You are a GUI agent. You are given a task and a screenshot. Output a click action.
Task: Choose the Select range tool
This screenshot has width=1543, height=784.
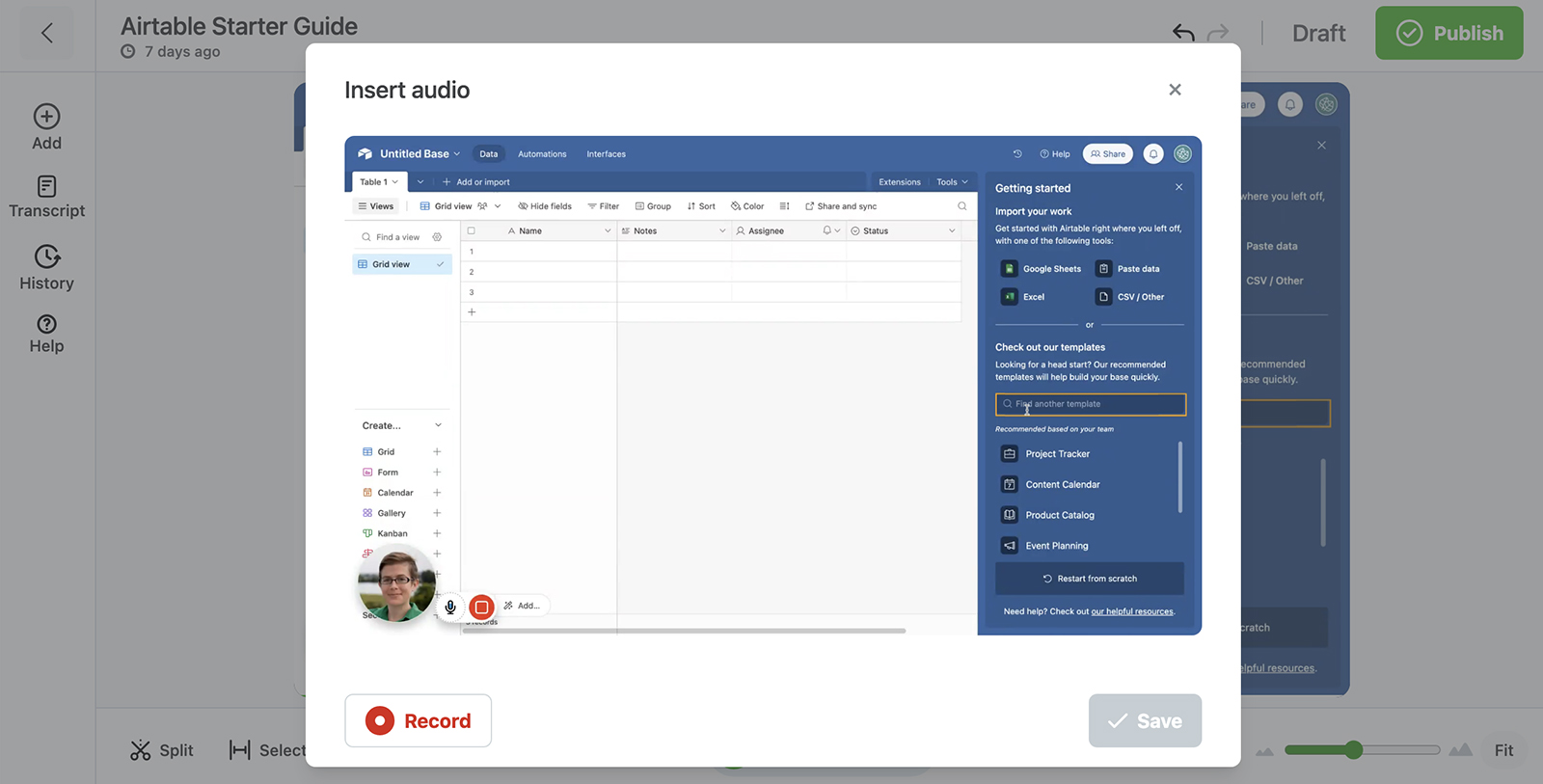pos(267,750)
